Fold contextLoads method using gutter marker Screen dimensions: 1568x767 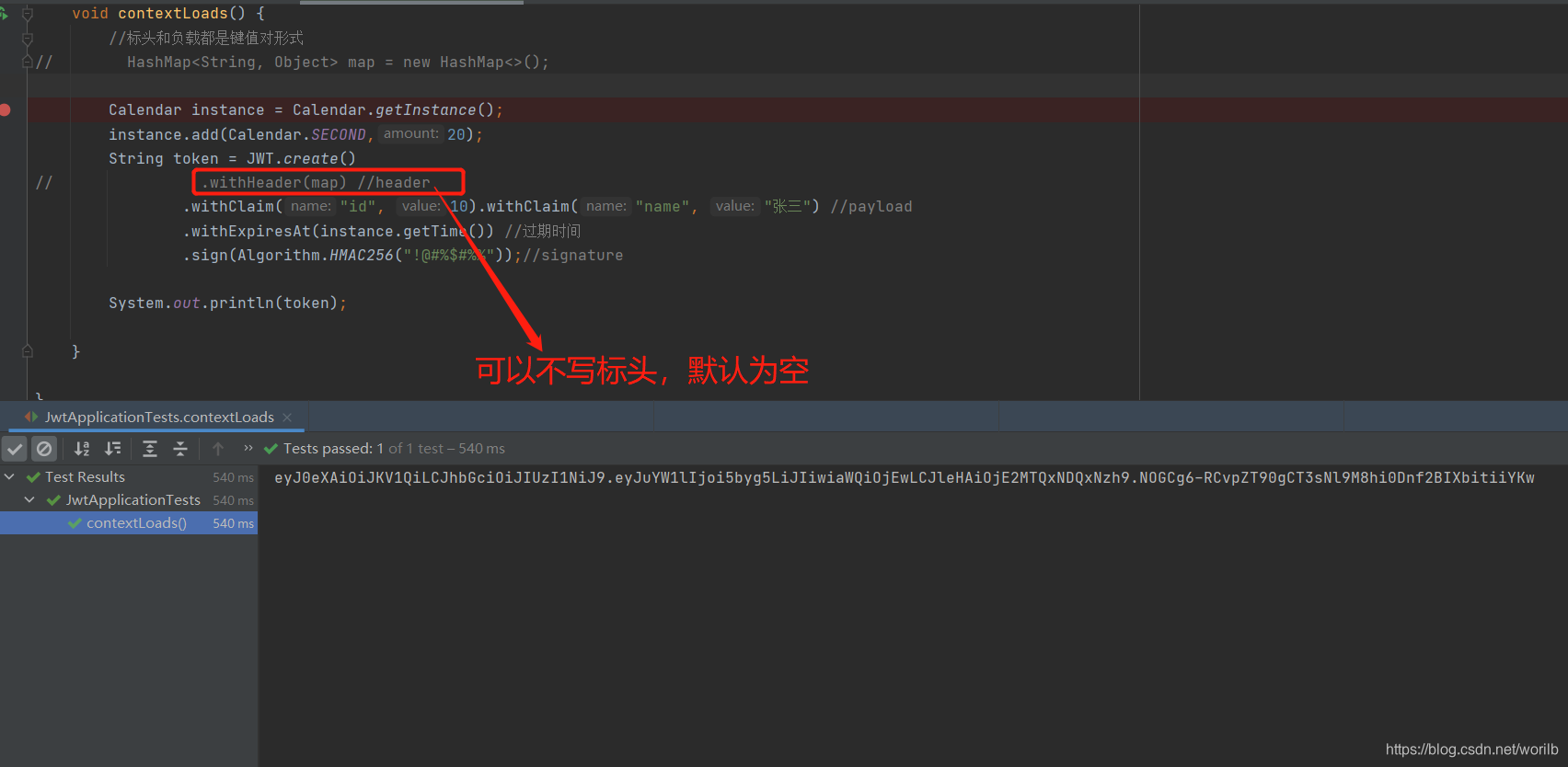pos(28,14)
